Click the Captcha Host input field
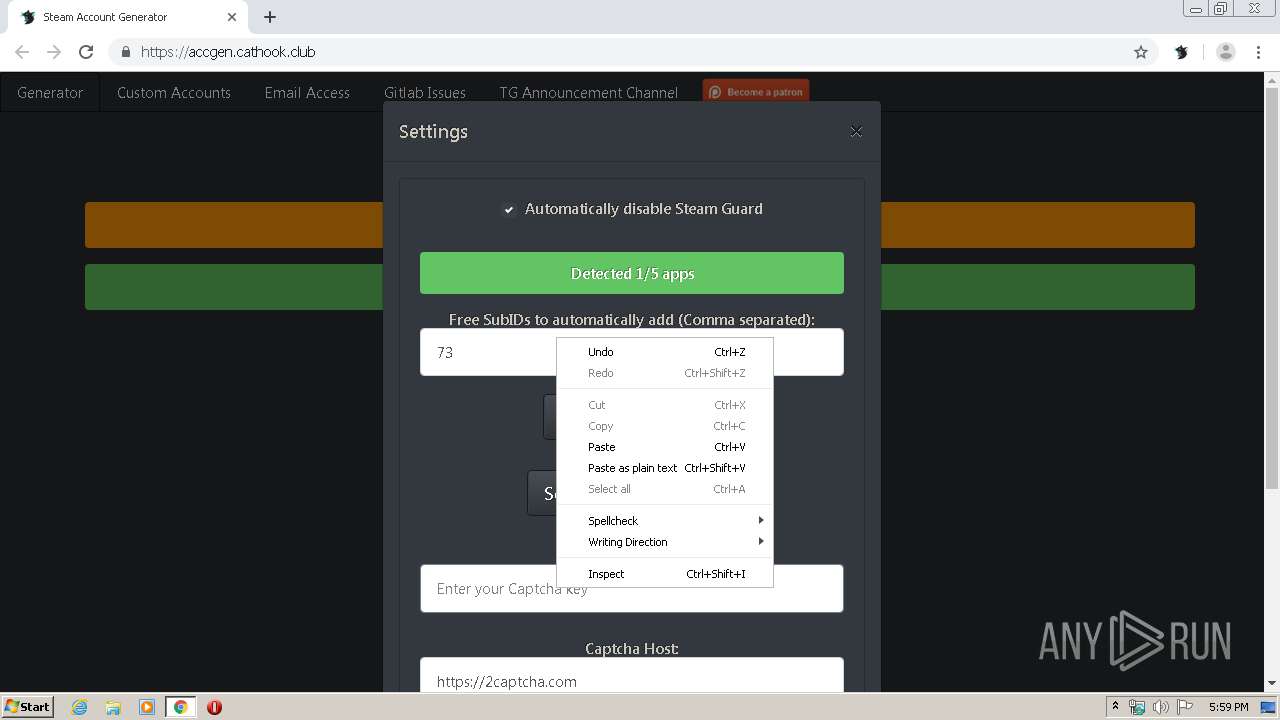The width and height of the screenshot is (1280, 720). pos(632,677)
